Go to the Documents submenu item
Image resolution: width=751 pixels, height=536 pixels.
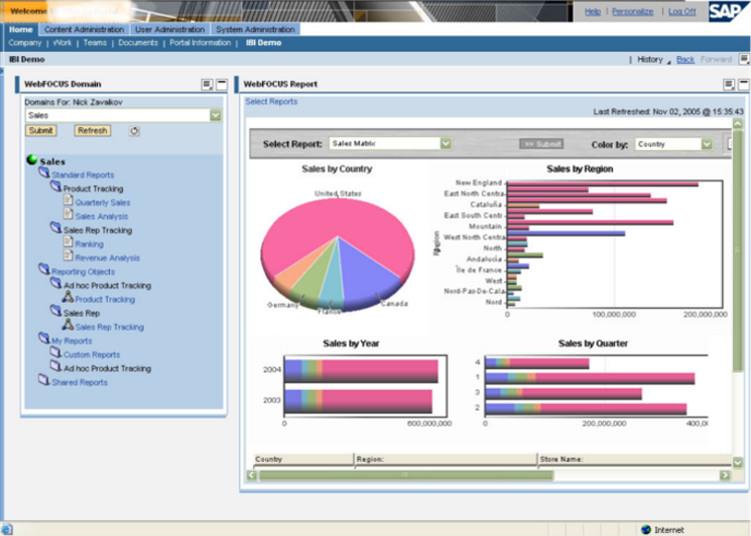click(x=138, y=43)
